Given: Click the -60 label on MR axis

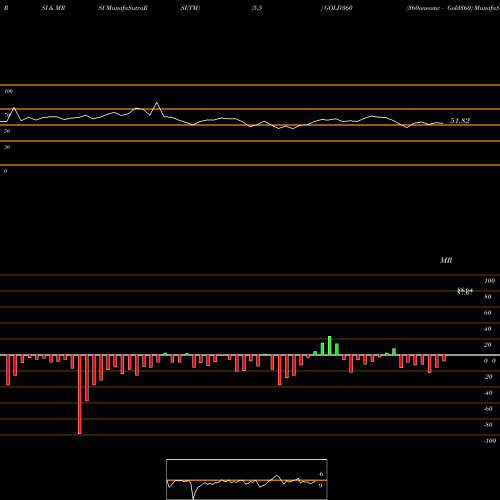Looking at the screenshot, I should point(488,409).
